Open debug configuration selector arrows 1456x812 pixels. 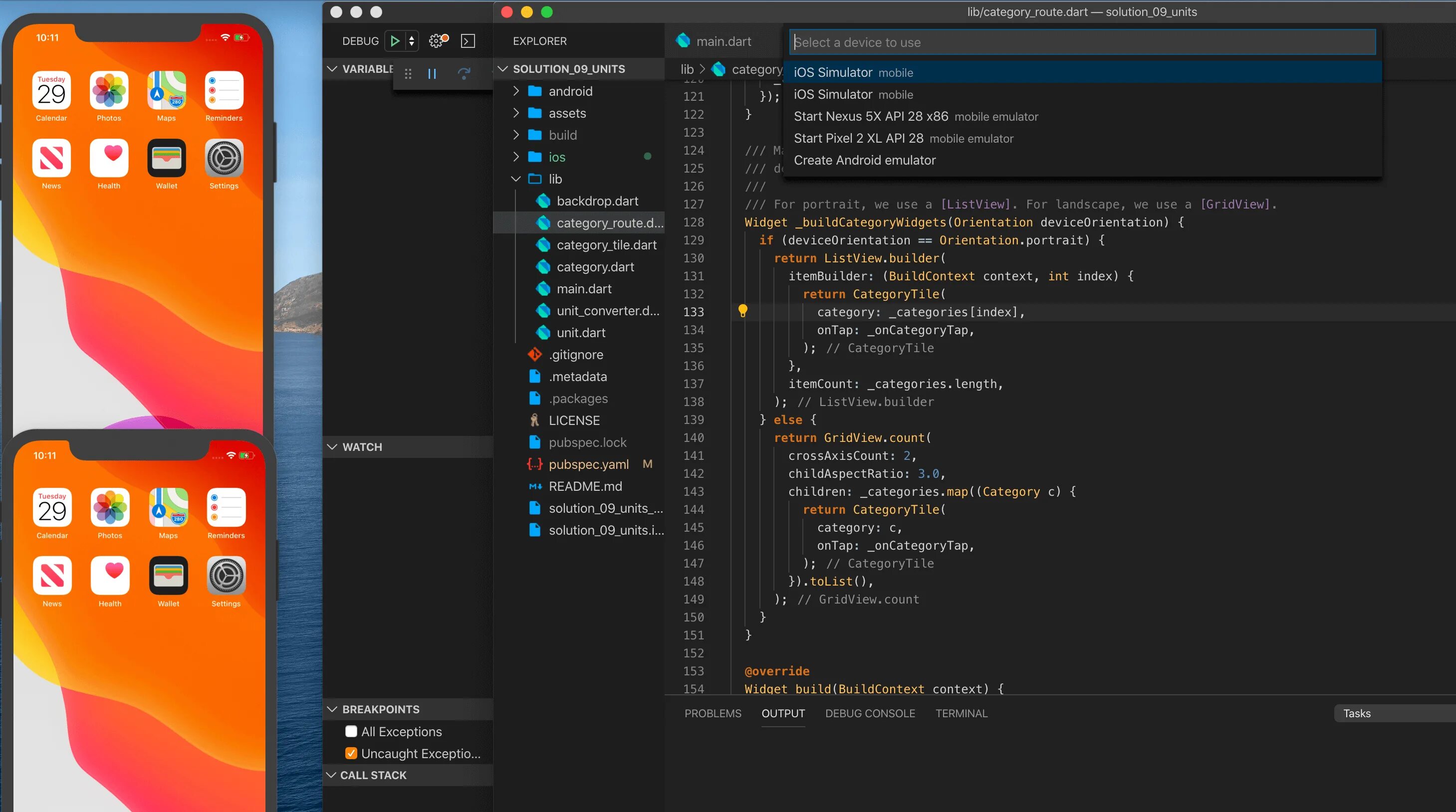coord(412,41)
